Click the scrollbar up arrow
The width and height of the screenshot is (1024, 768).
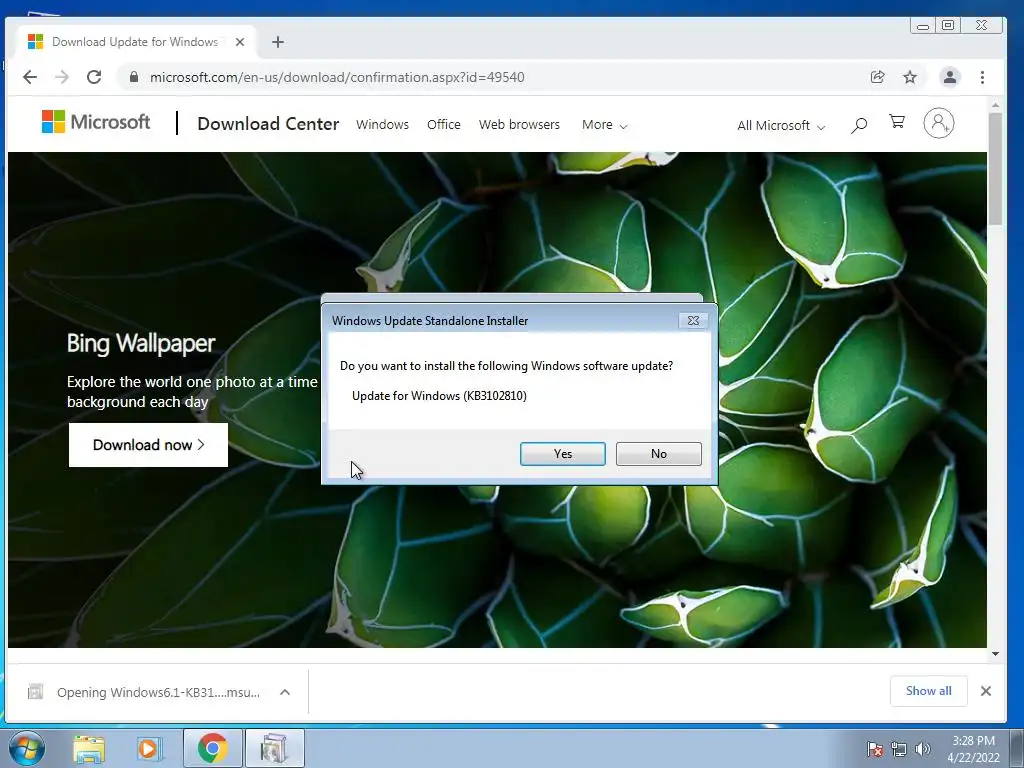[995, 104]
